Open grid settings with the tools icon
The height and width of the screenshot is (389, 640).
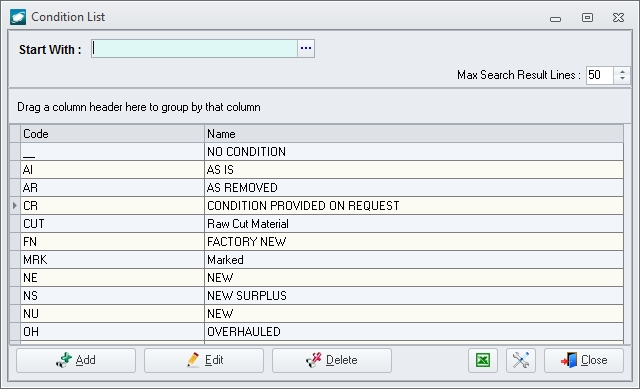[x=521, y=360]
